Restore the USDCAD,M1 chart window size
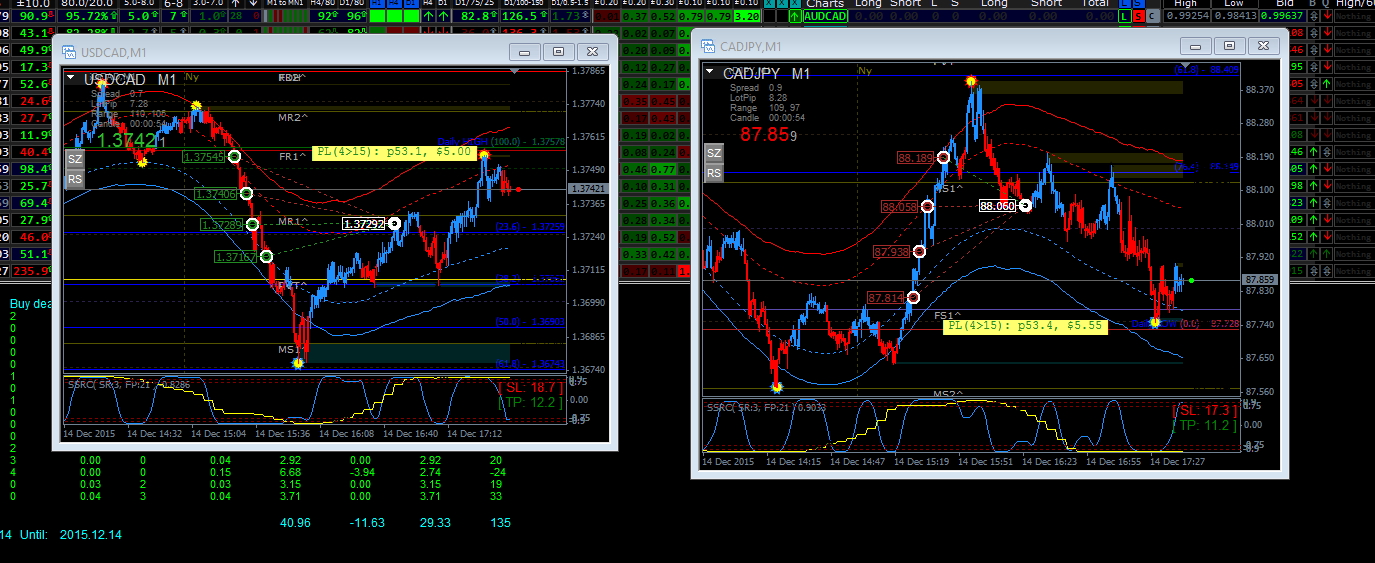This screenshot has width=1375, height=563. [558, 52]
